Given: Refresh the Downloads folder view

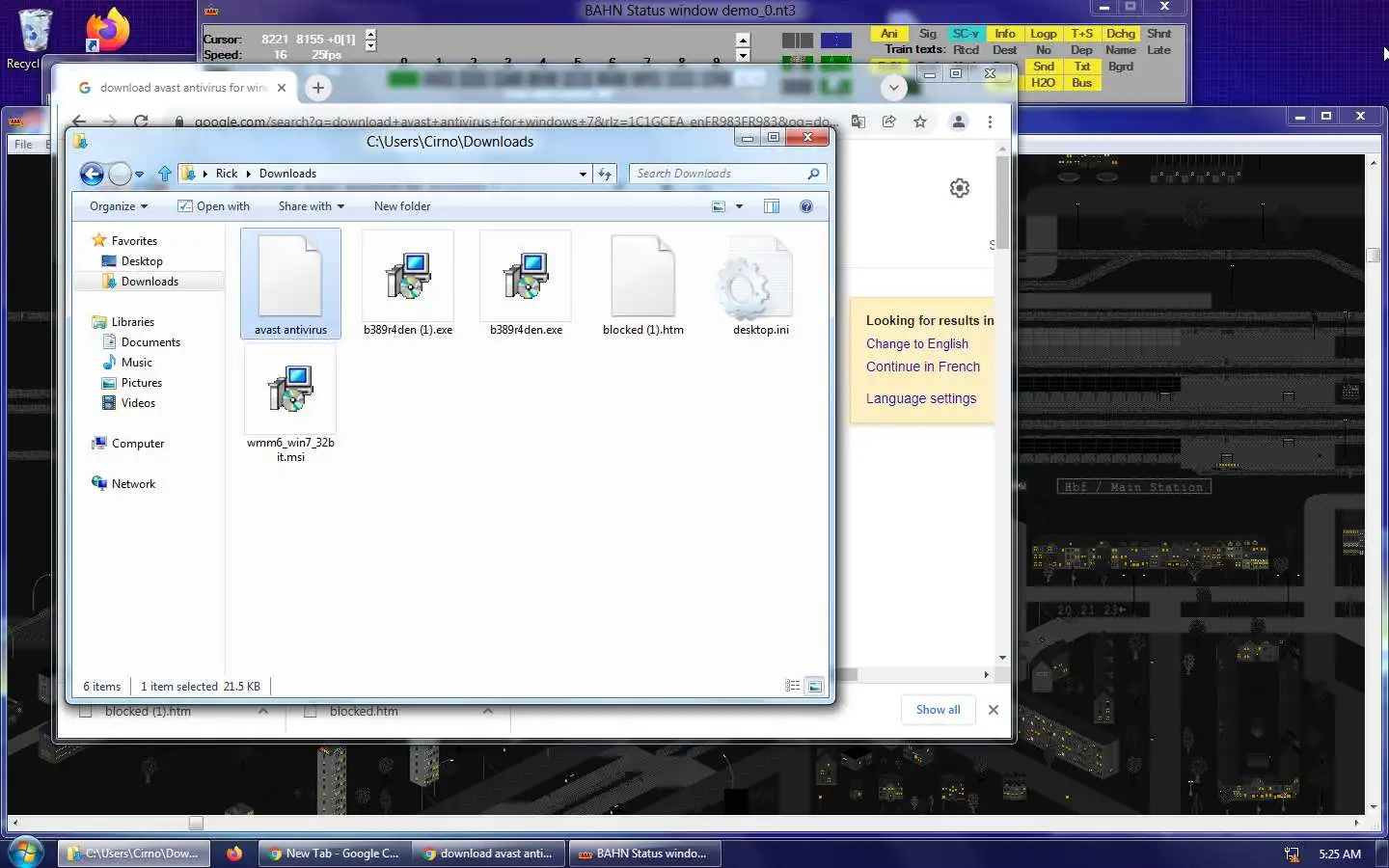Looking at the screenshot, I should tap(605, 174).
